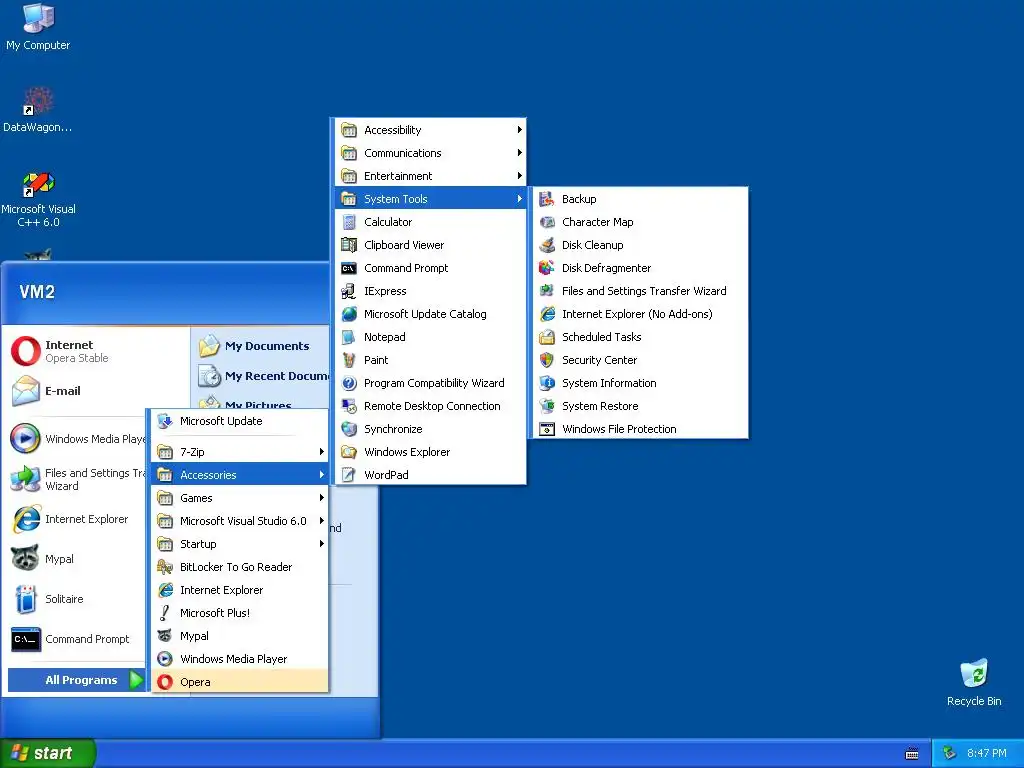
Task: Start Disk Defragmenter icon
Action: (547, 268)
